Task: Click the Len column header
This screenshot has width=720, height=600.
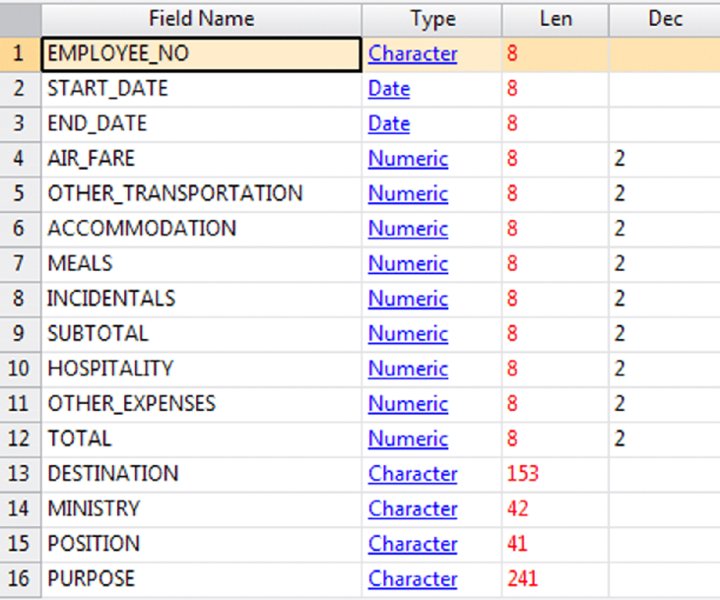Action: [555, 19]
